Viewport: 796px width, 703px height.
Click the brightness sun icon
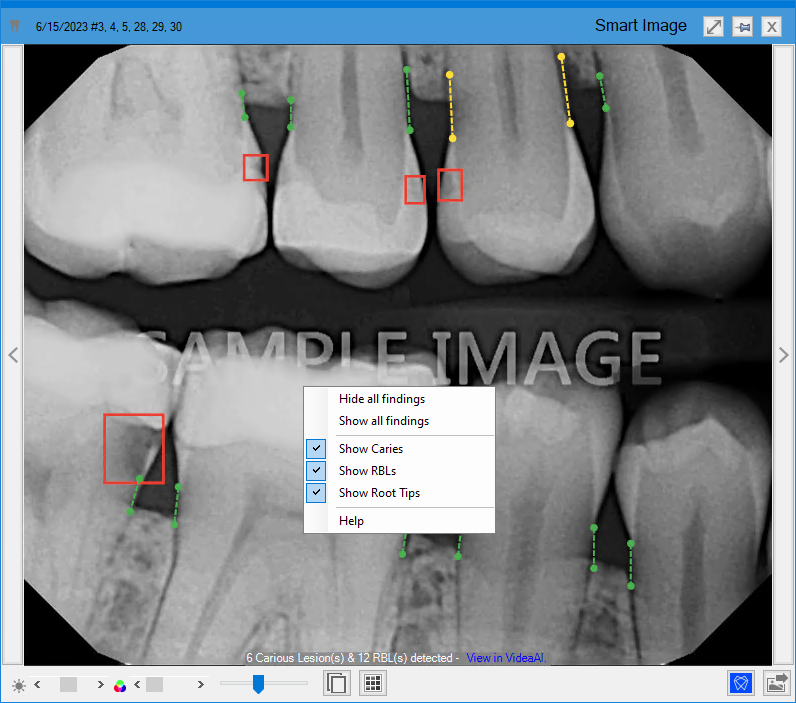(x=19, y=685)
